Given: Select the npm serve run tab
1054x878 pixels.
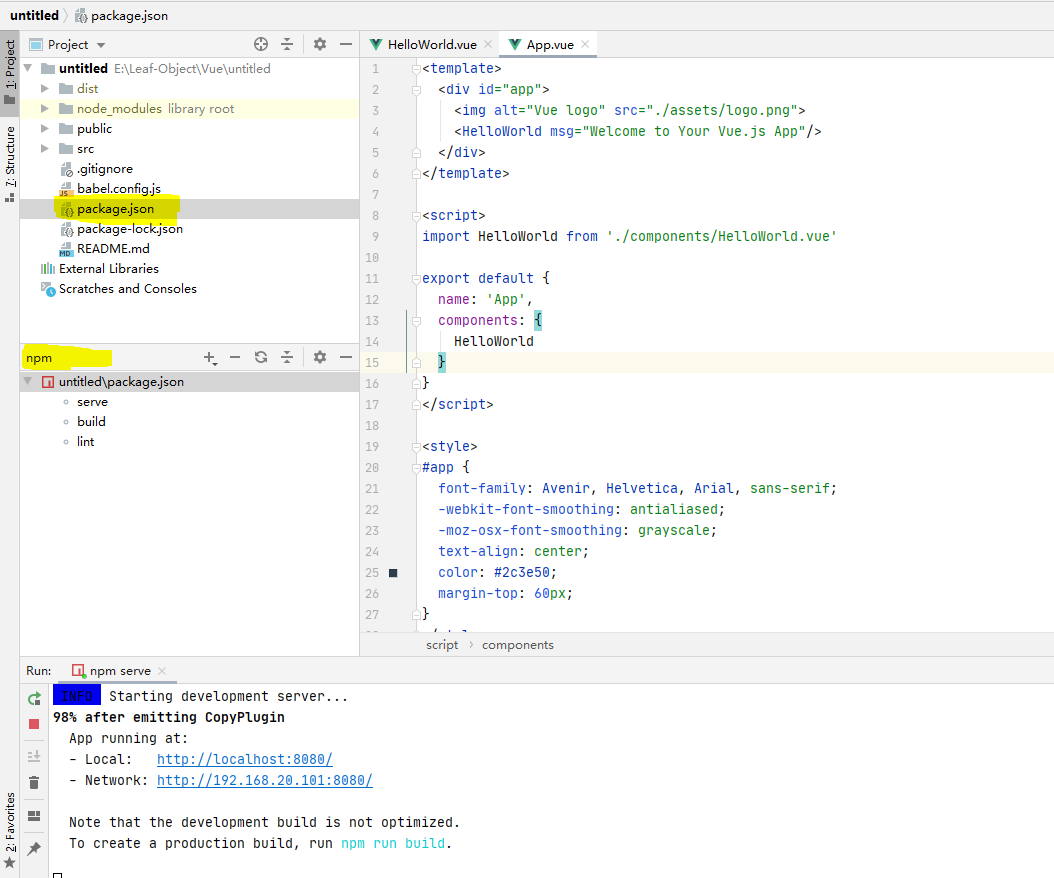Looking at the screenshot, I should (119, 671).
